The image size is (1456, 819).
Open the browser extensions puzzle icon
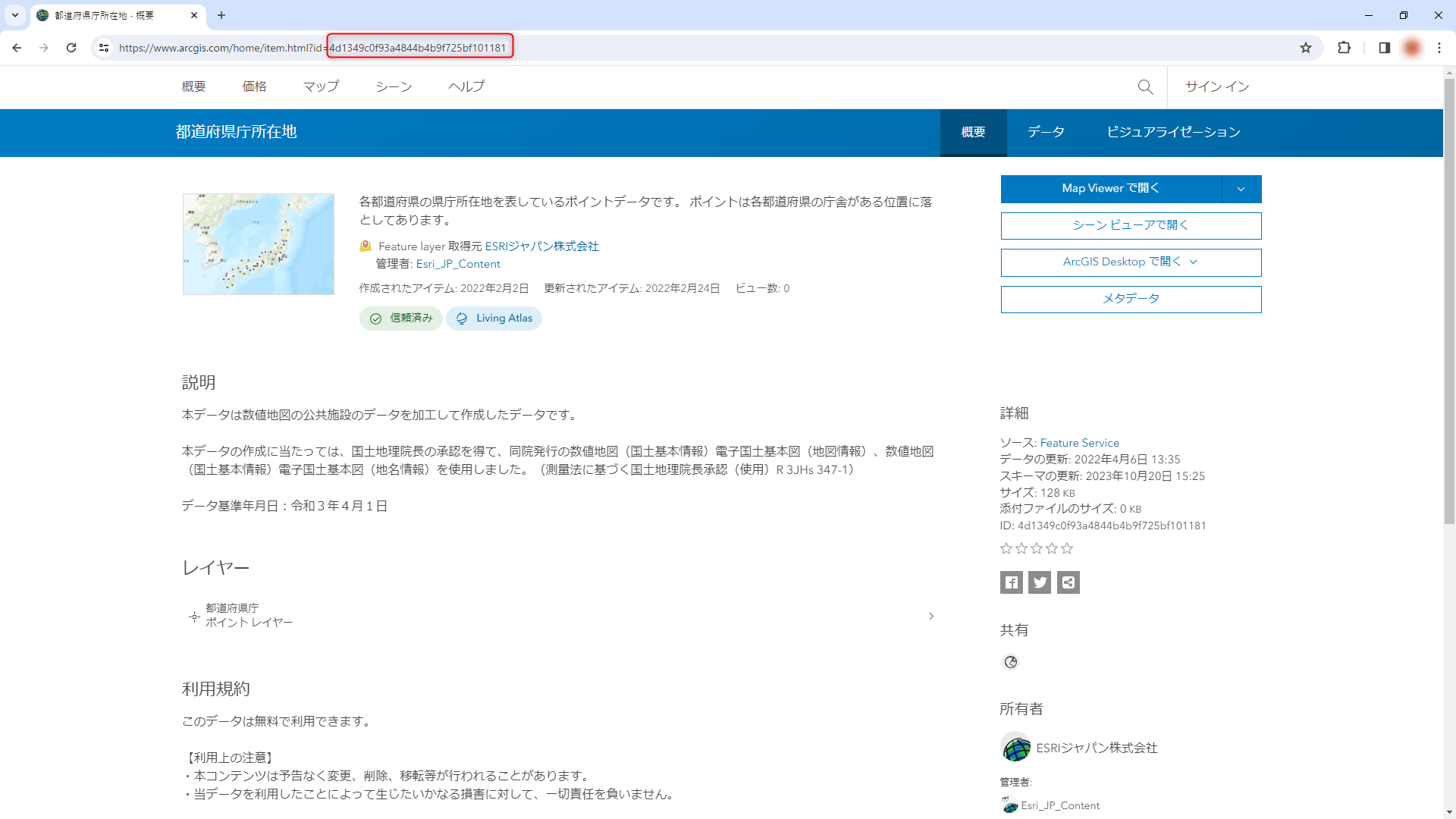click(x=1344, y=48)
